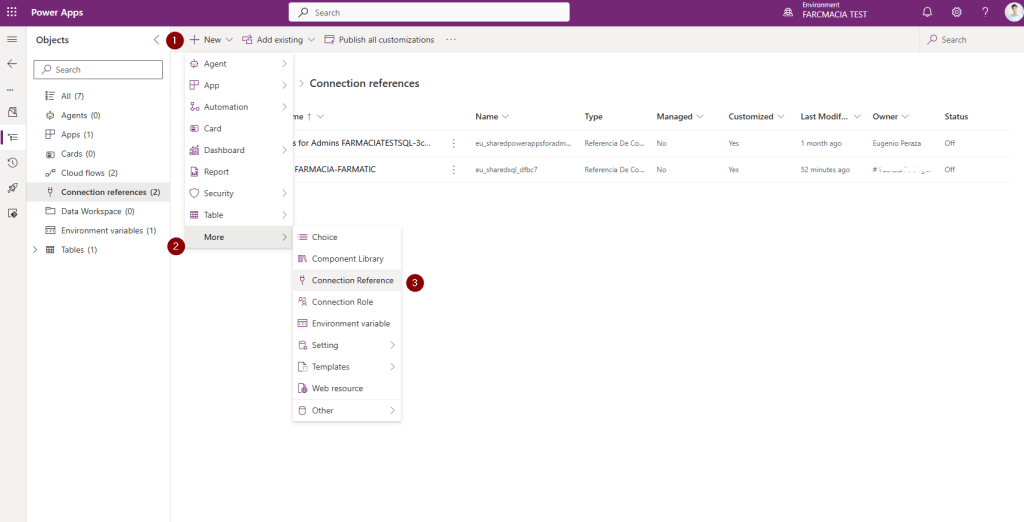Expand the Tables tree node

(x=35, y=249)
